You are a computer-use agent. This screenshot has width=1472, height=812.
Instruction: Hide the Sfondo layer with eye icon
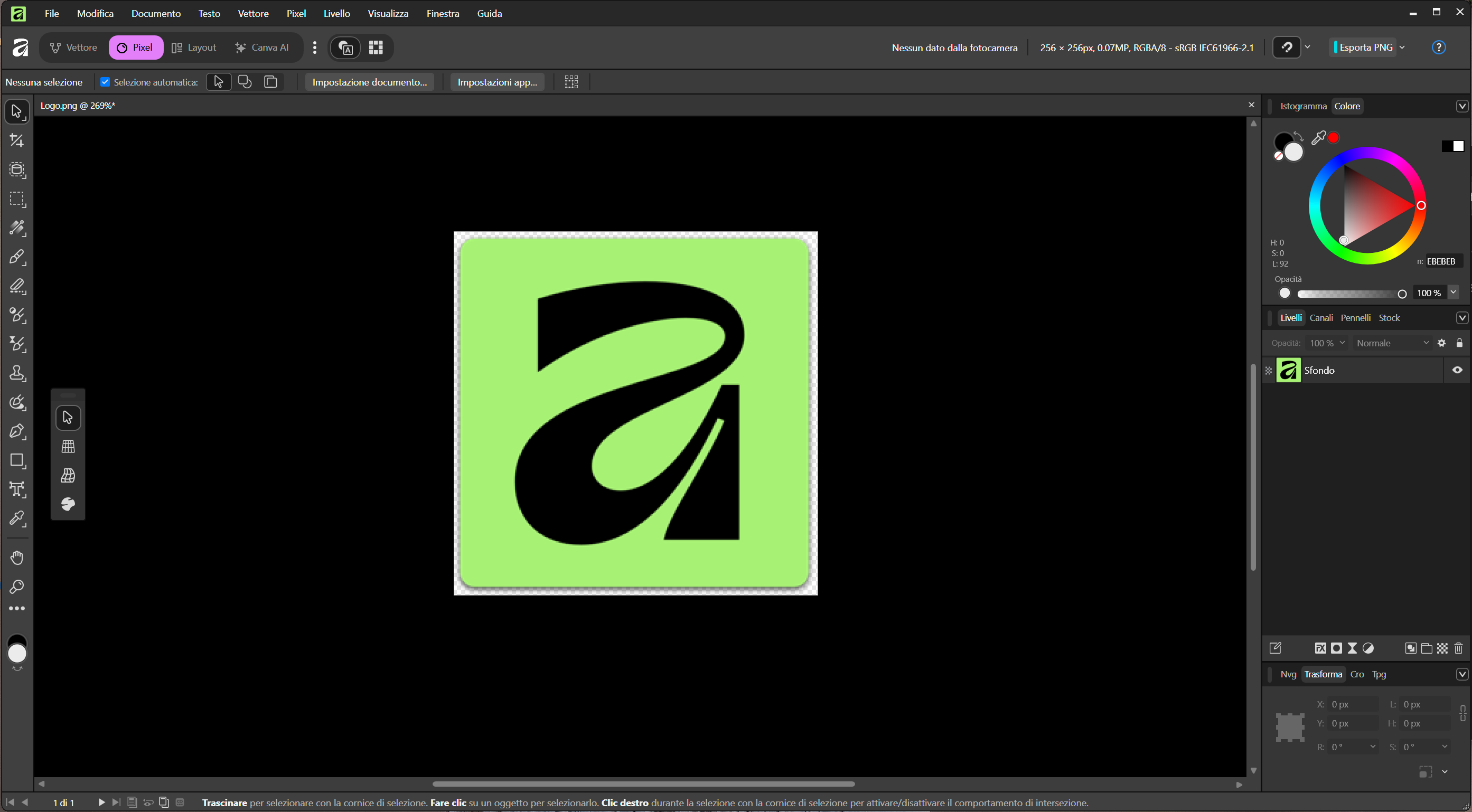pyautogui.click(x=1458, y=370)
